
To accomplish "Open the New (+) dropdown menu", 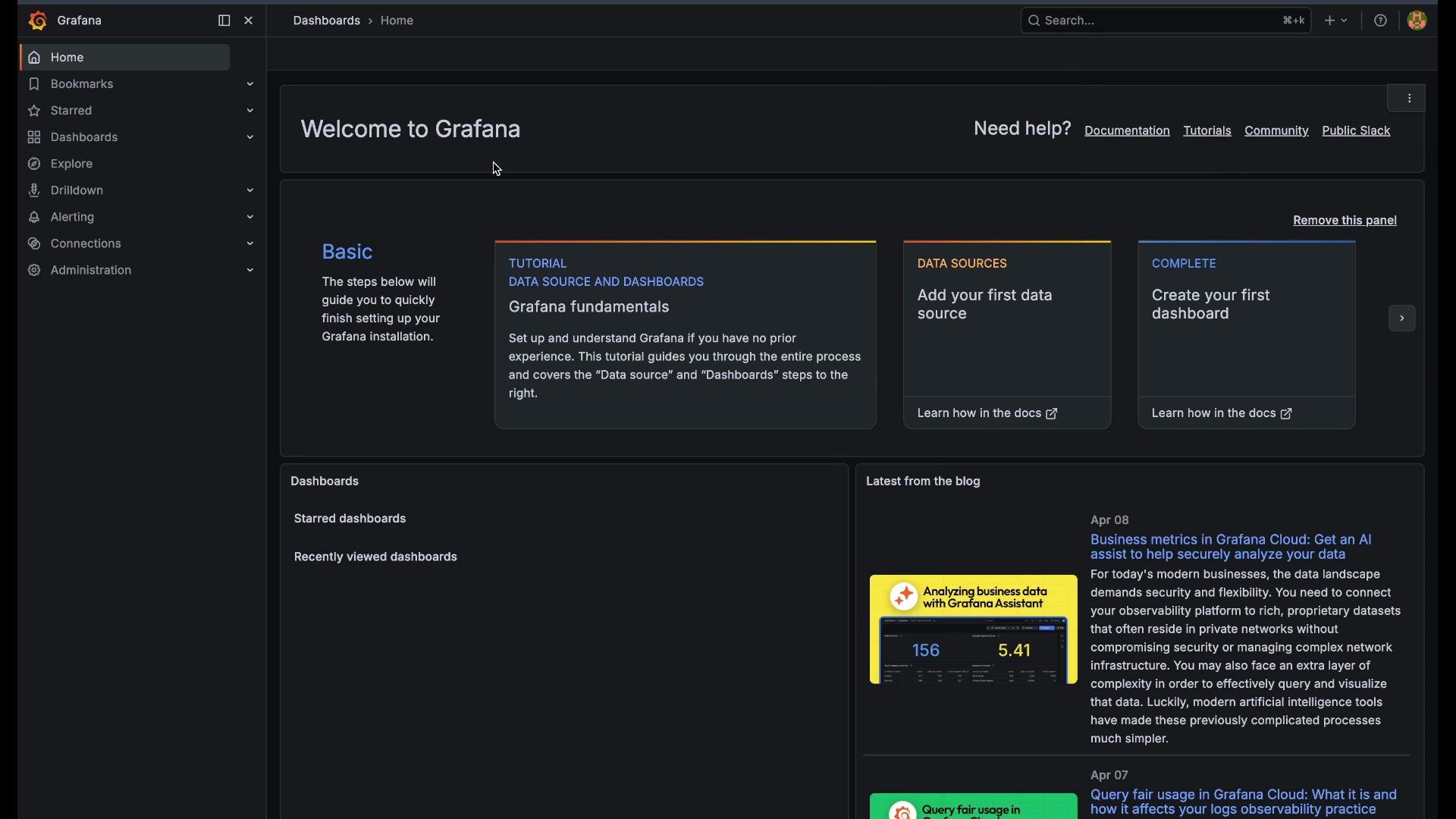I will tap(1337, 21).
